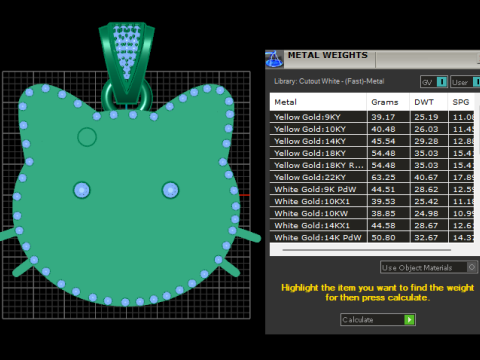The width and height of the screenshot is (480, 360).
Task: Toggle the GV switch
Action: pyautogui.click(x=434, y=82)
